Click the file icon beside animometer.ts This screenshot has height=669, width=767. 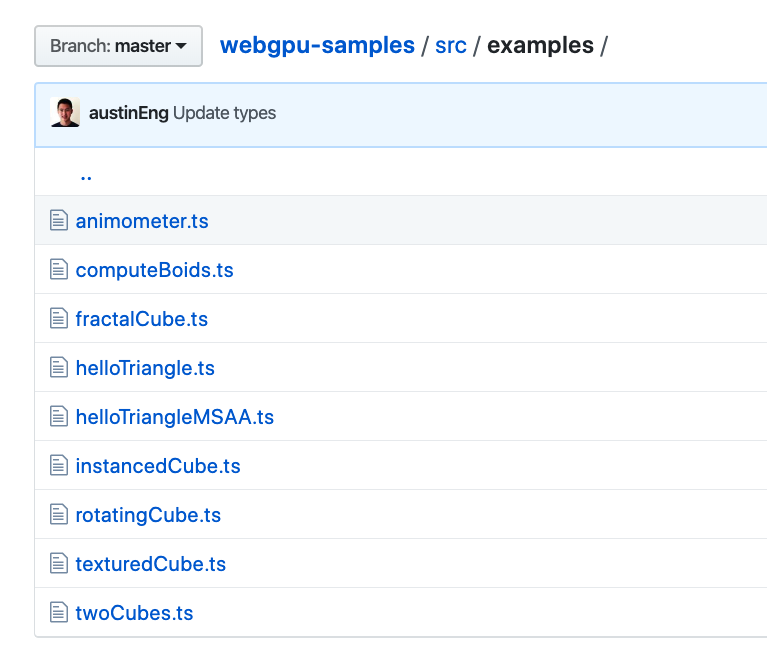58,221
